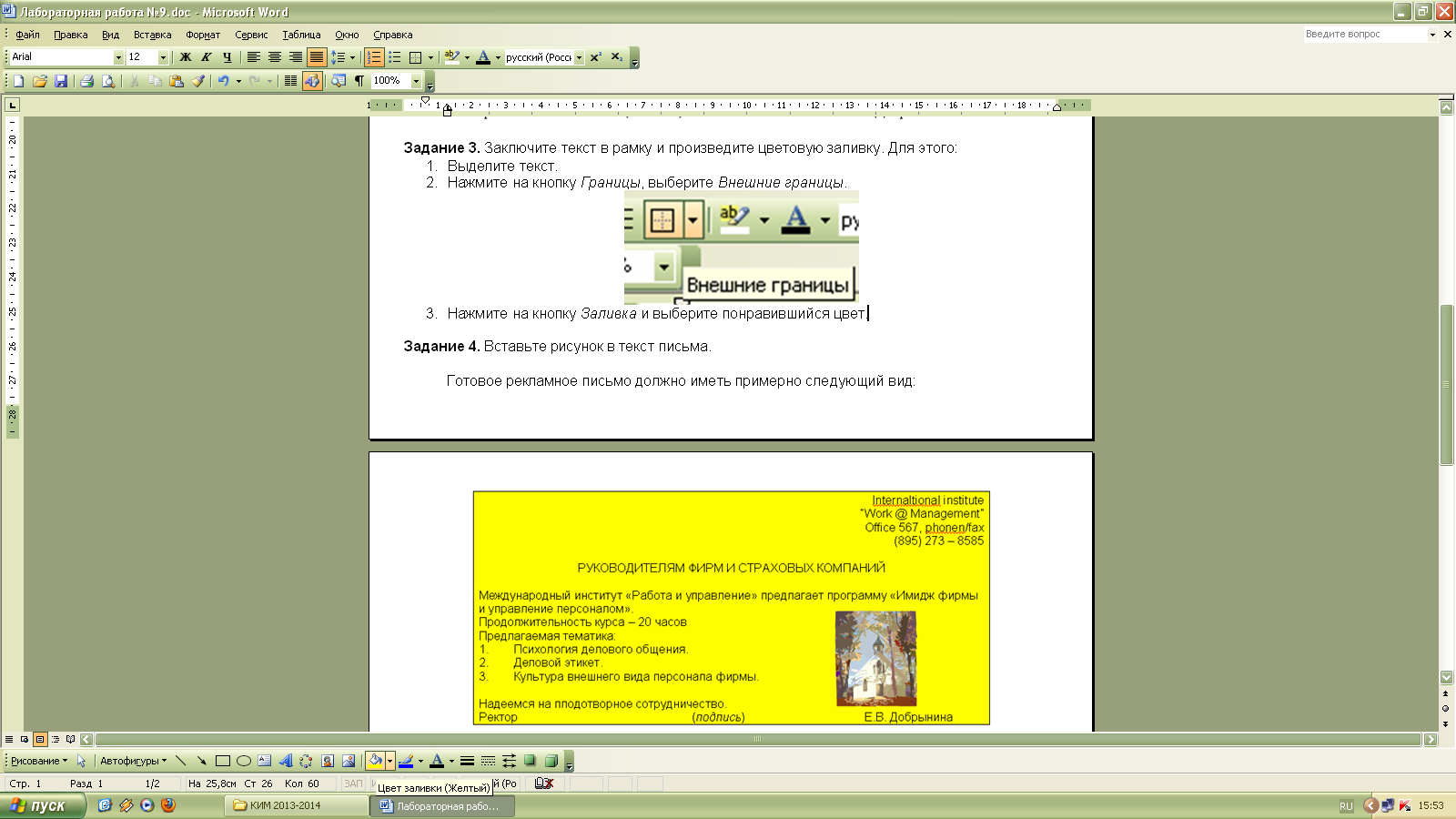Open the Рисование drawing menu
The height and width of the screenshot is (819, 1456).
pyautogui.click(x=39, y=761)
